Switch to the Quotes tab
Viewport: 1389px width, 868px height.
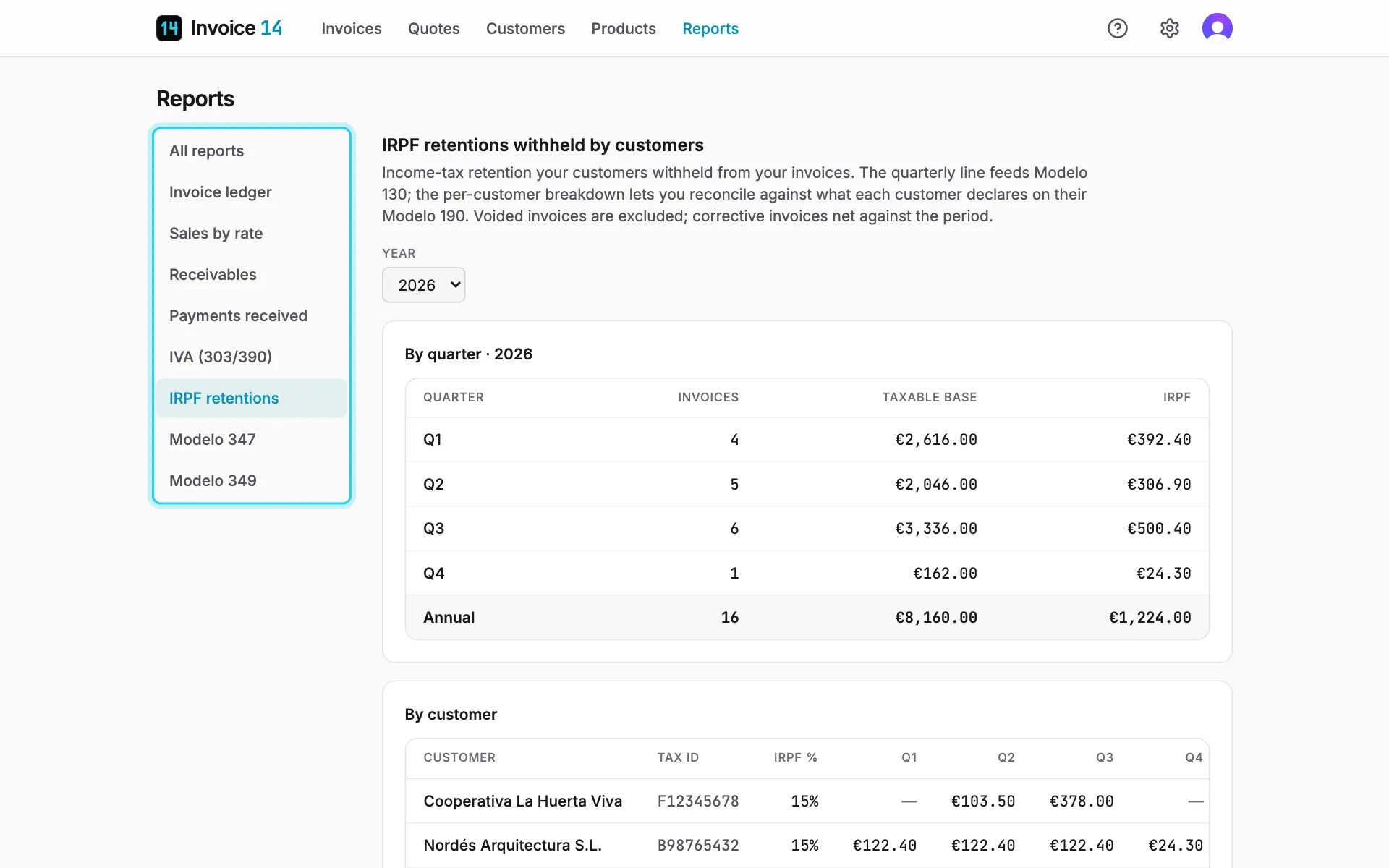[x=434, y=28]
